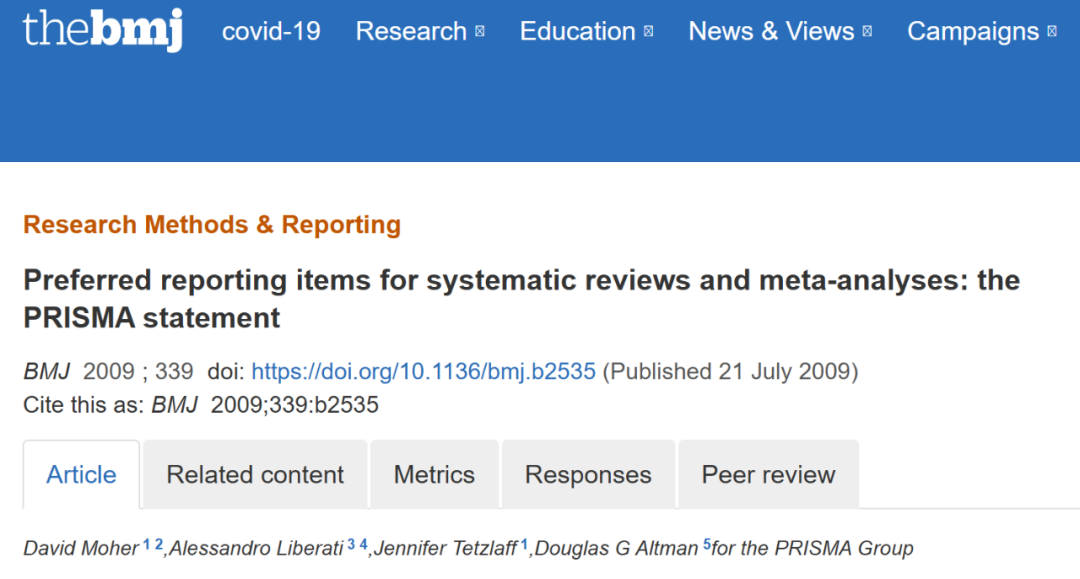Click the Published 21 July 2009 date
The height and width of the screenshot is (579, 1080).
pyautogui.click(x=730, y=371)
